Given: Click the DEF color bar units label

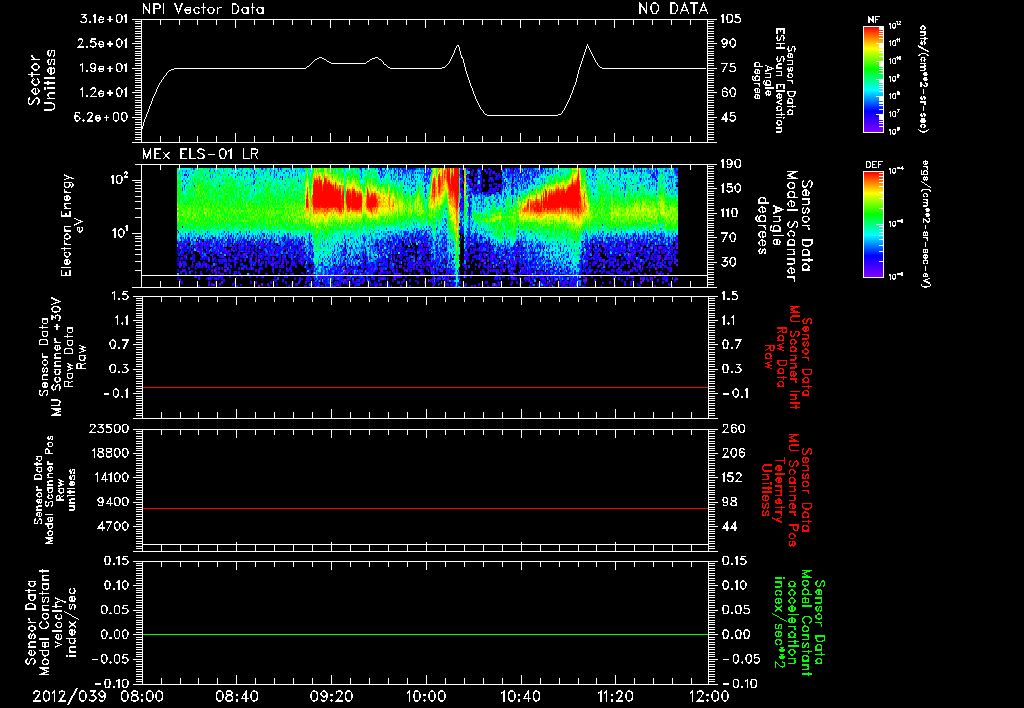Looking at the screenshot, I should (x=926, y=224).
